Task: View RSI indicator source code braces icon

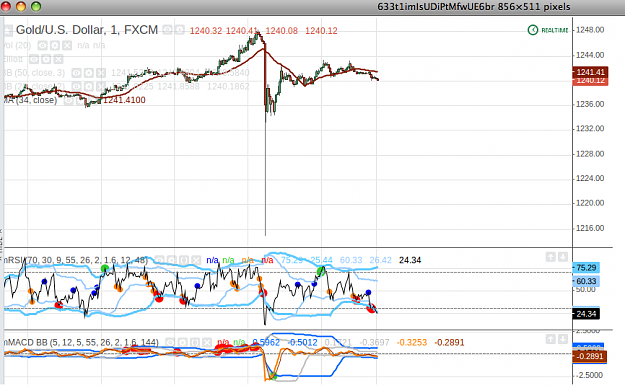Action: click(x=183, y=260)
